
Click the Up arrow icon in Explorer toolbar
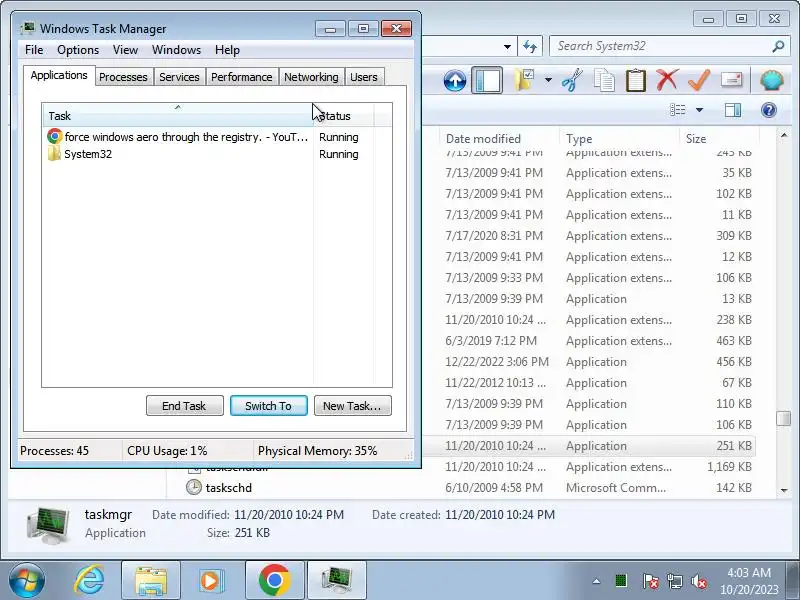pyautogui.click(x=455, y=81)
